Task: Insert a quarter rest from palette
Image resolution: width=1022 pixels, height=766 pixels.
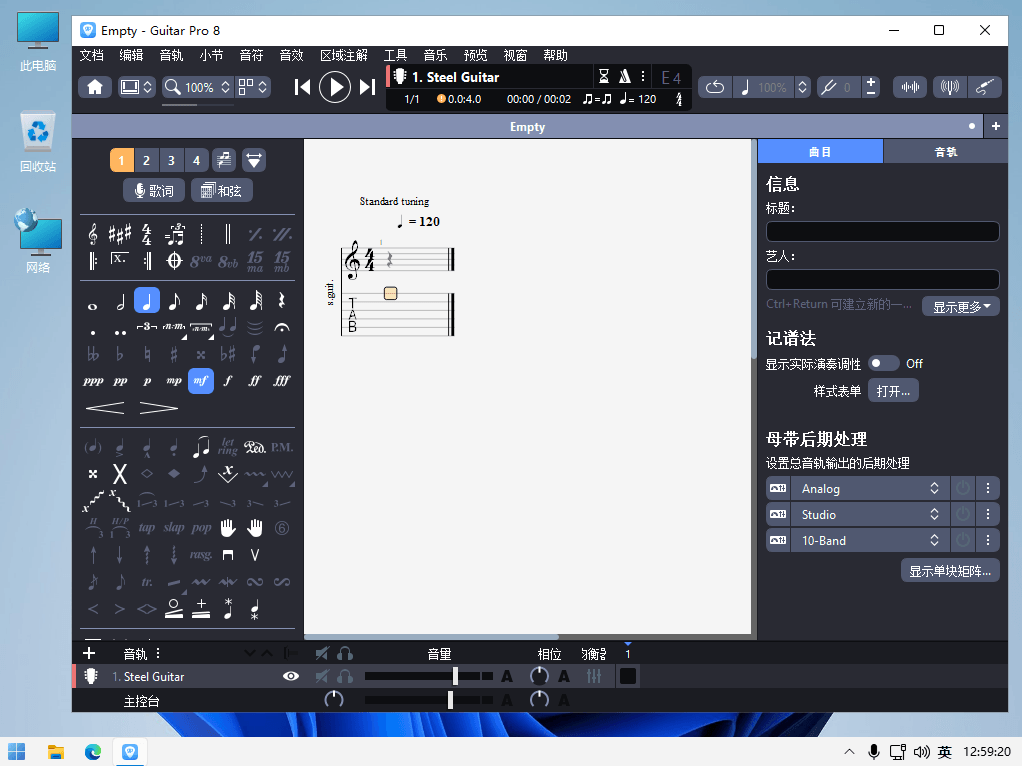Action: point(282,301)
